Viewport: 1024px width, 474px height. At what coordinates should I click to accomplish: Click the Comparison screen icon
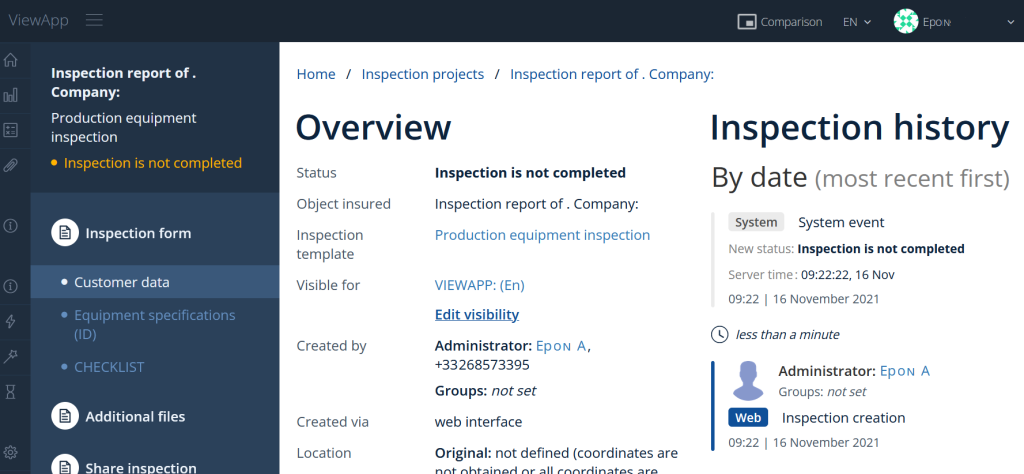click(x=746, y=22)
